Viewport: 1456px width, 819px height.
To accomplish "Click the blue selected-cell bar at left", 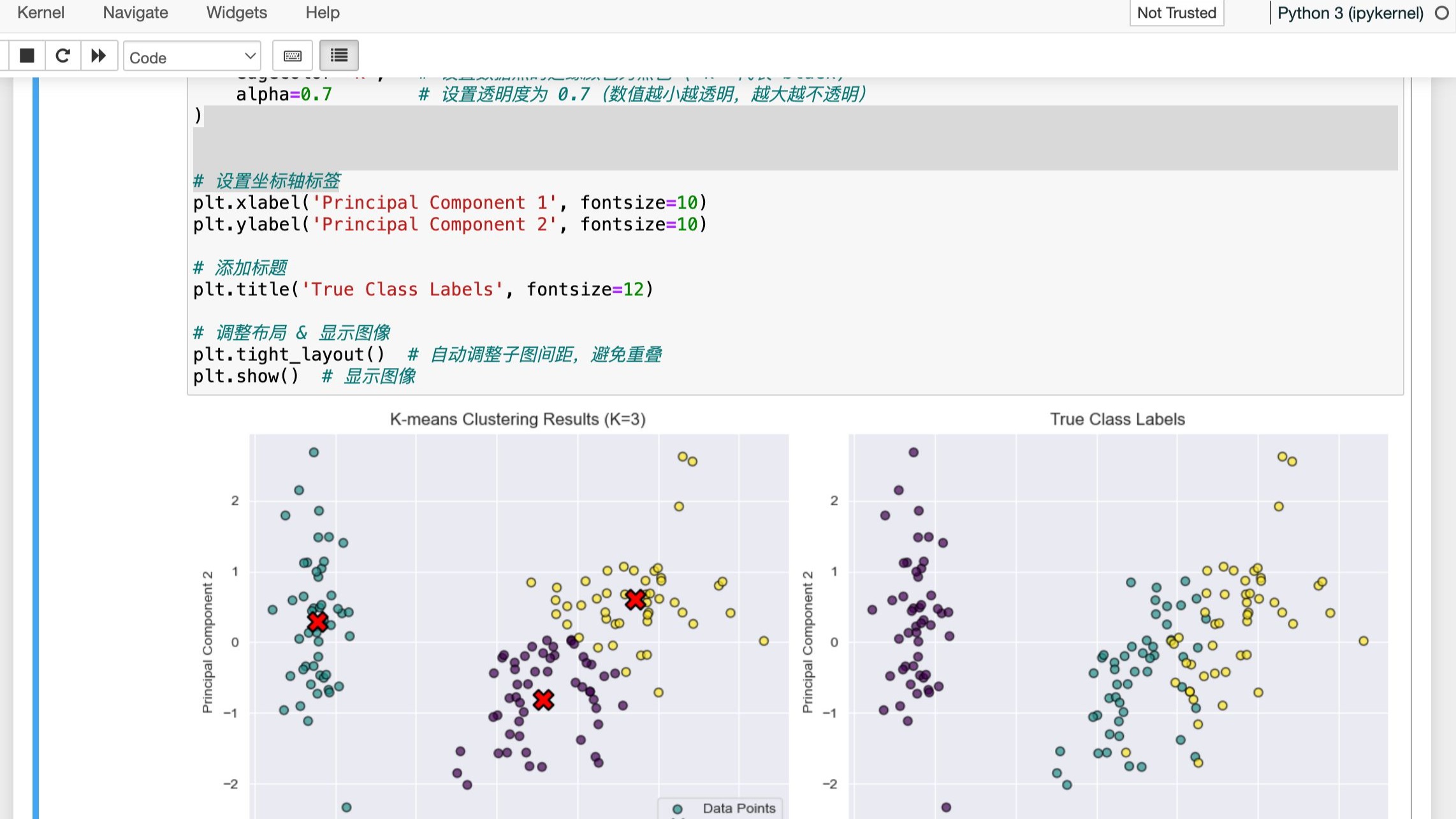I will pyautogui.click(x=36, y=446).
